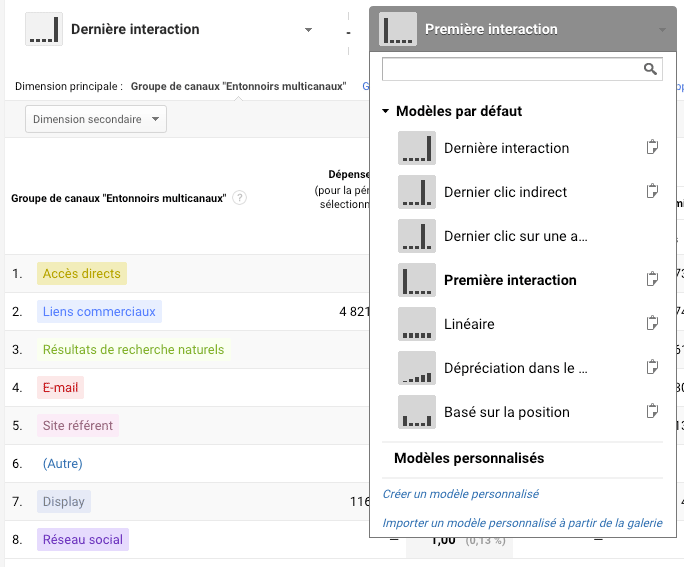This screenshot has width=684, height=567.
Task: Open the Liens commerciaux channel
Action: coord(99,312)
